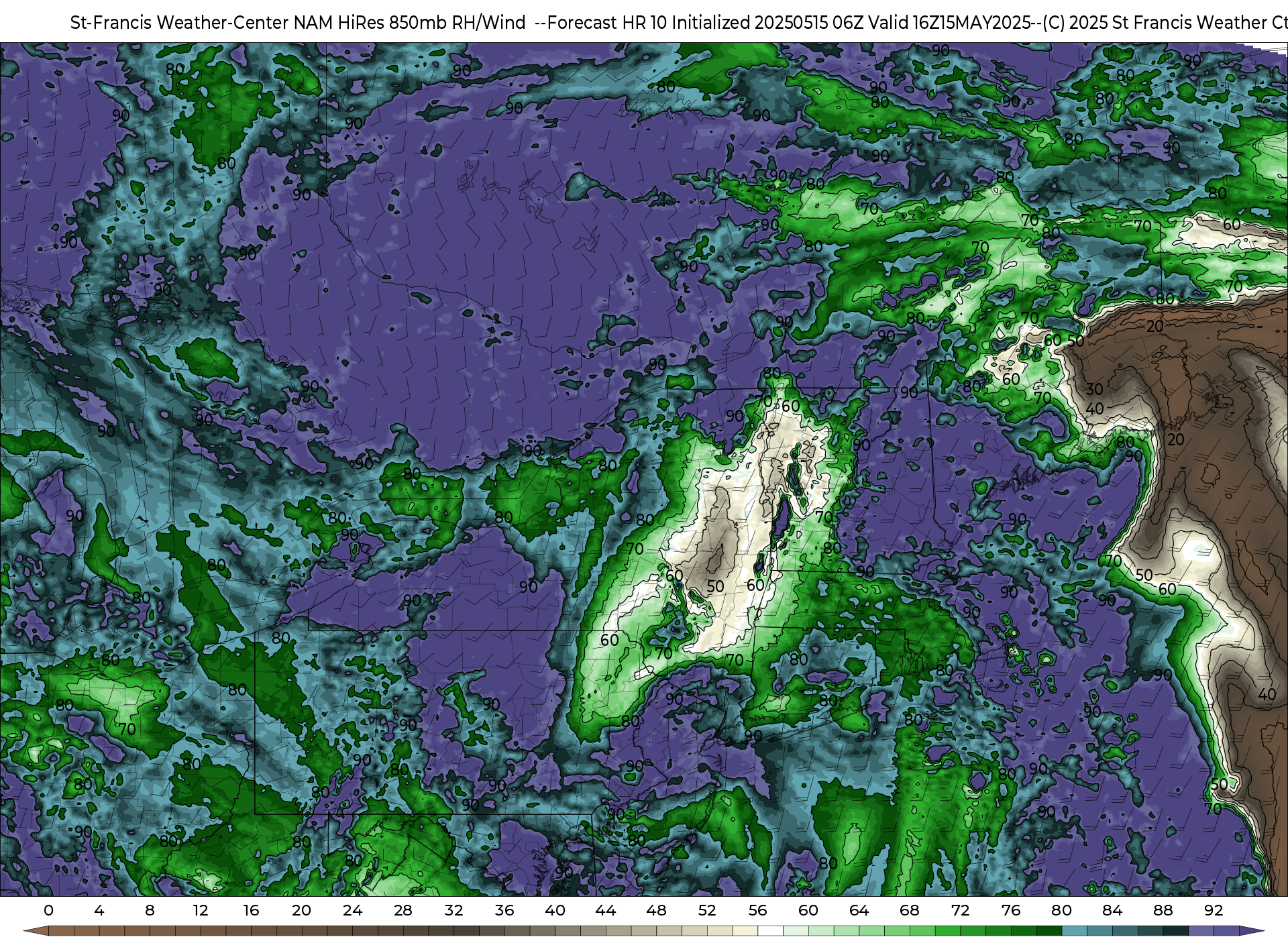Click the colorbar tick label 4
The height and width of the screenshot is (939, 1288).
pyautogui.click(x=99, y=910)
